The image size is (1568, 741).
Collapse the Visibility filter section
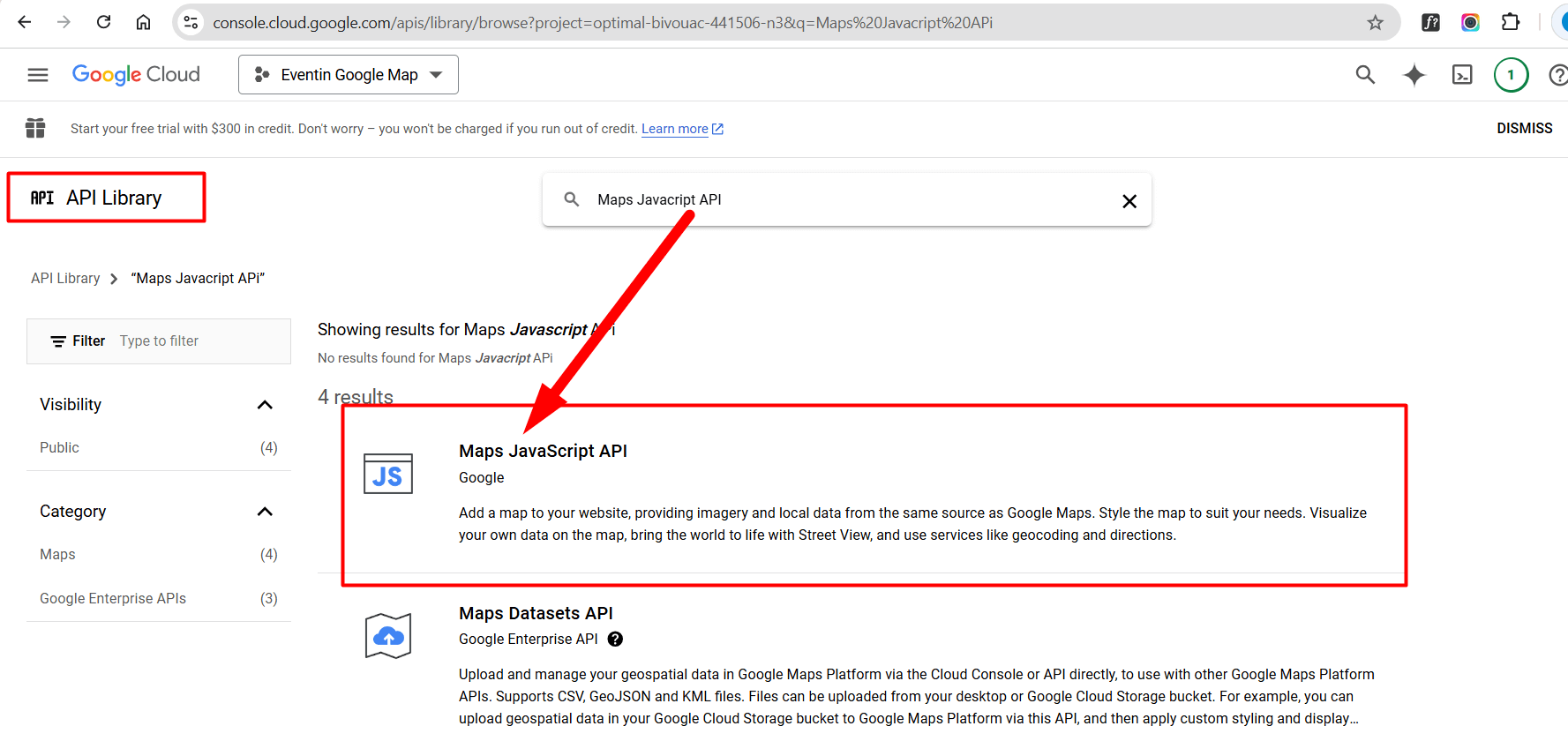265,405
